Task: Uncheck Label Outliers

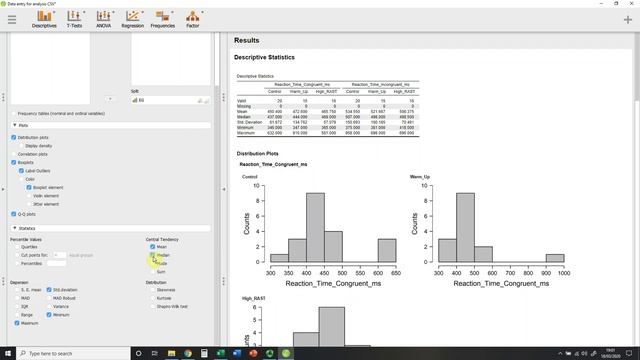Action: click(x=22, y=171)
